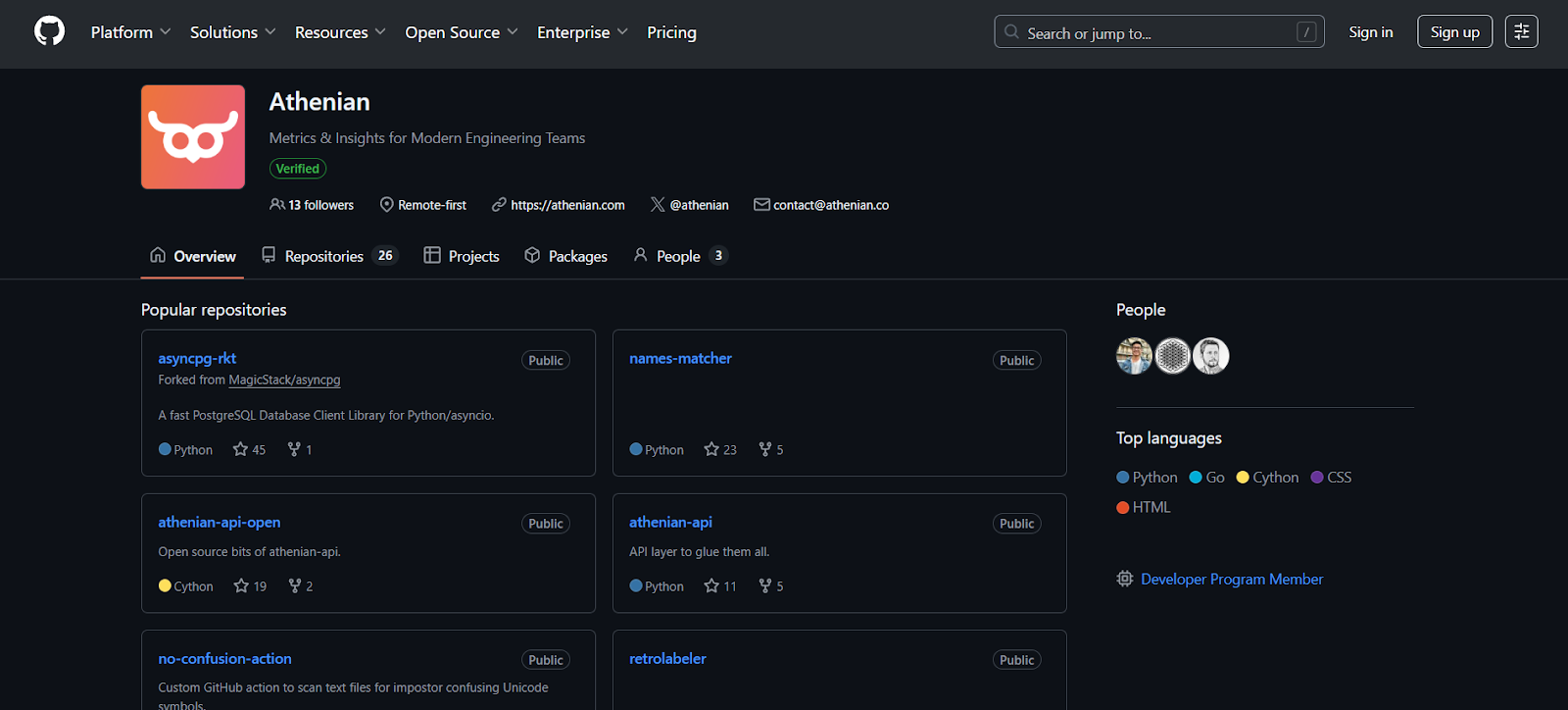Image resolution: width=1568 pixels, height=710 pixels.
Task: Open forks of names-matcher (5 forks)
Action: (x=770, y=449)
